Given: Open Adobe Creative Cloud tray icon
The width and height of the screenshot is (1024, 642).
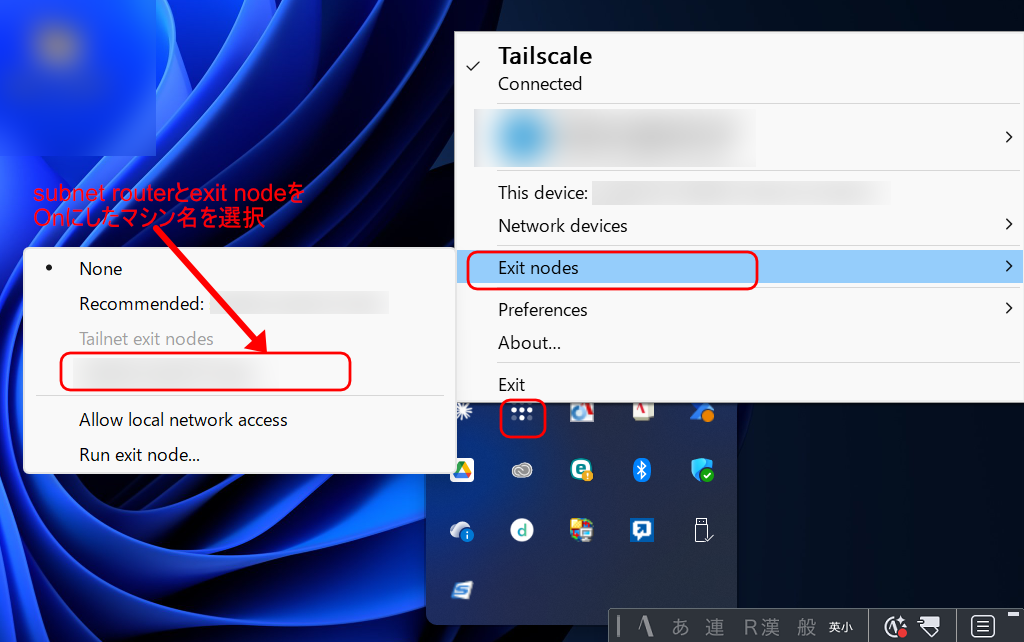Looking at the screenshot, I should [x=522, y=470].
